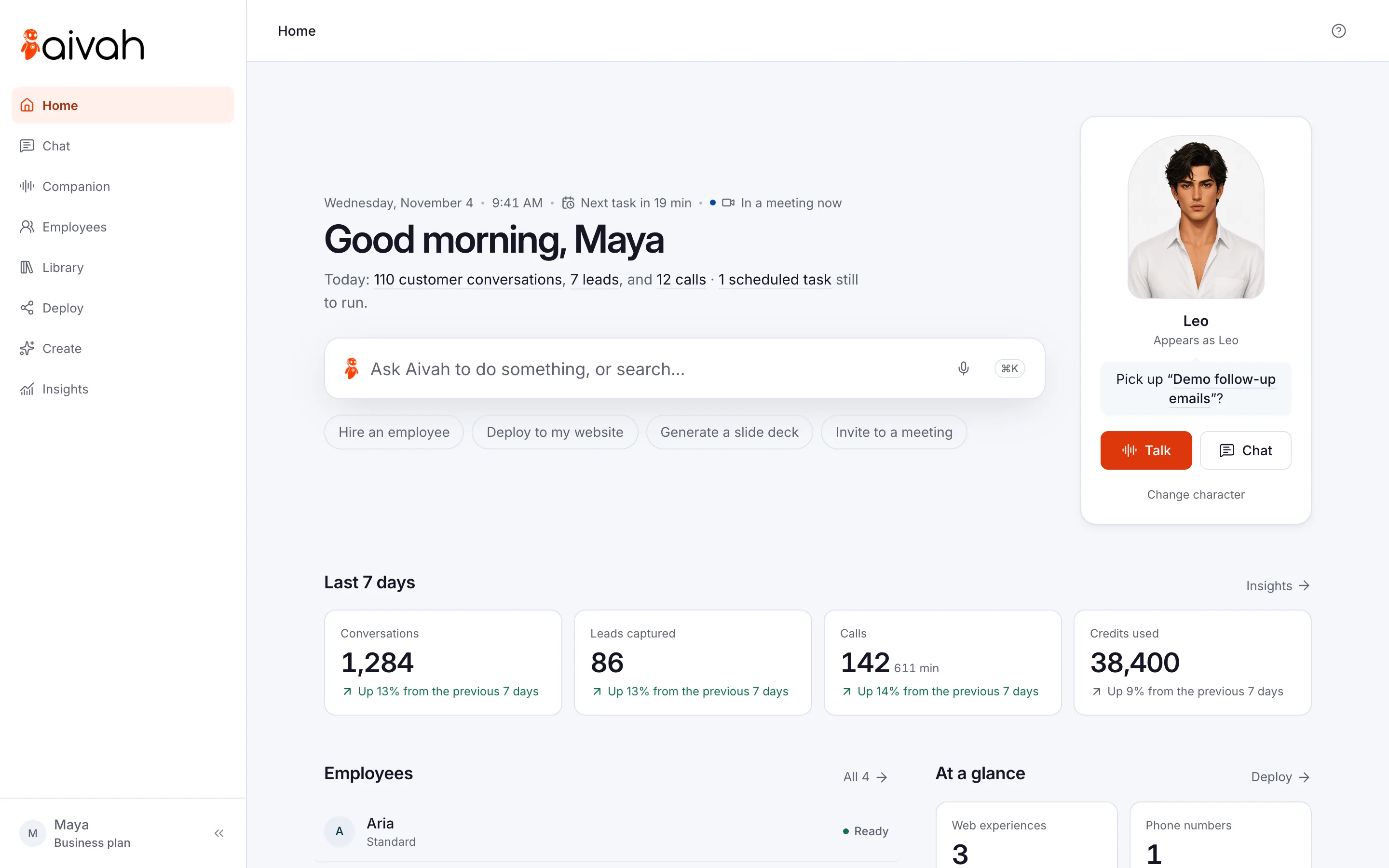This screenshot has height=868, width=1389.
Task: Choose Hire an employee suggestion
Action: tap(394, 432)
